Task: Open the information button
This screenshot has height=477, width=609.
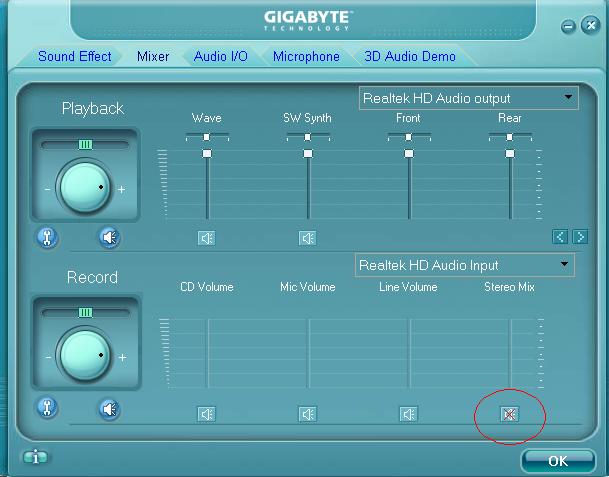Action: point(35,457)
